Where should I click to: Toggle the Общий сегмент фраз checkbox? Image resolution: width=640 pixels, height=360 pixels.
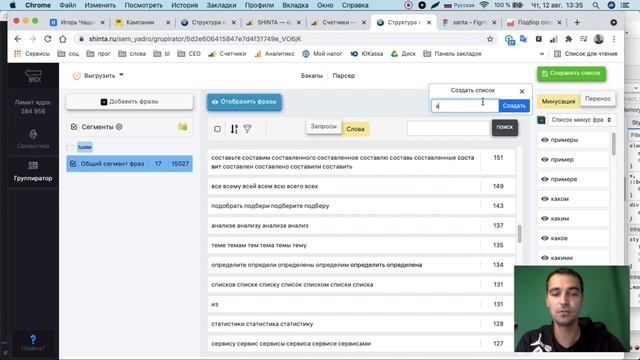pyautogui.click(x=73, y=164)
